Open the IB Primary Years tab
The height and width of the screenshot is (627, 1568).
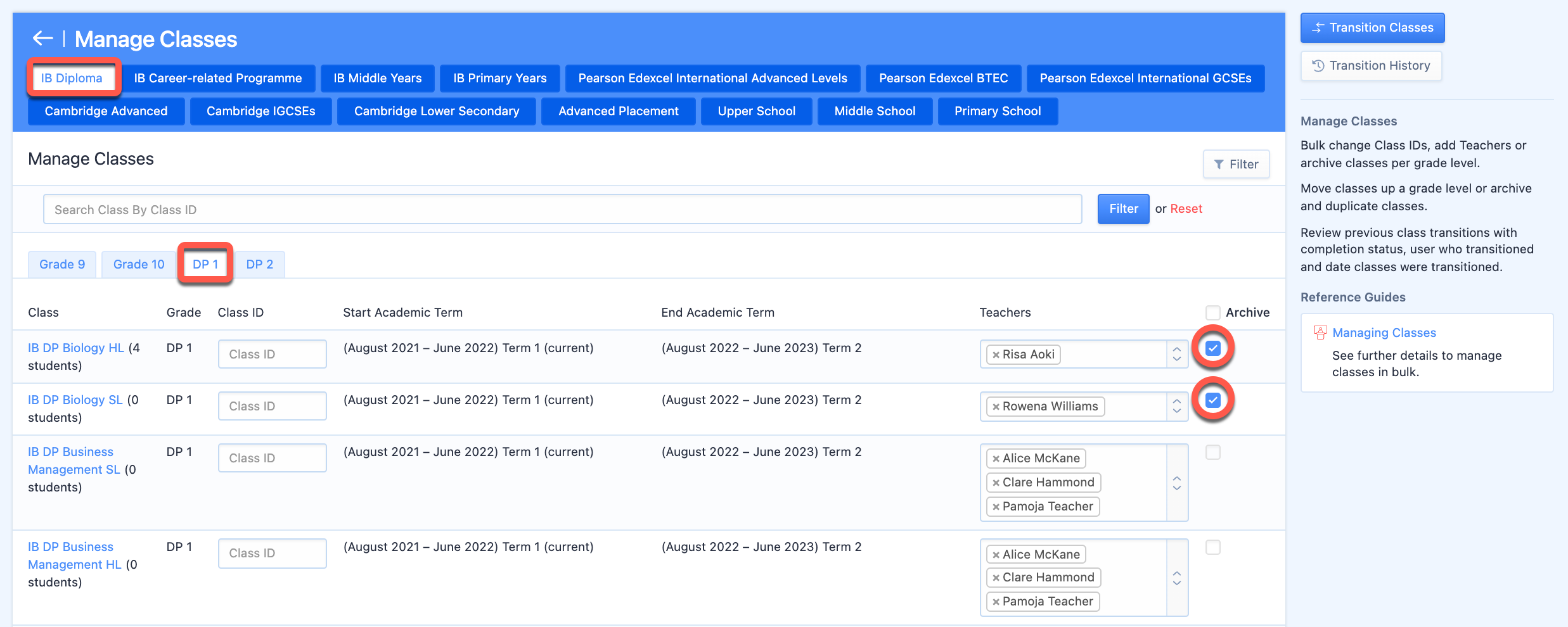[500, 78]
